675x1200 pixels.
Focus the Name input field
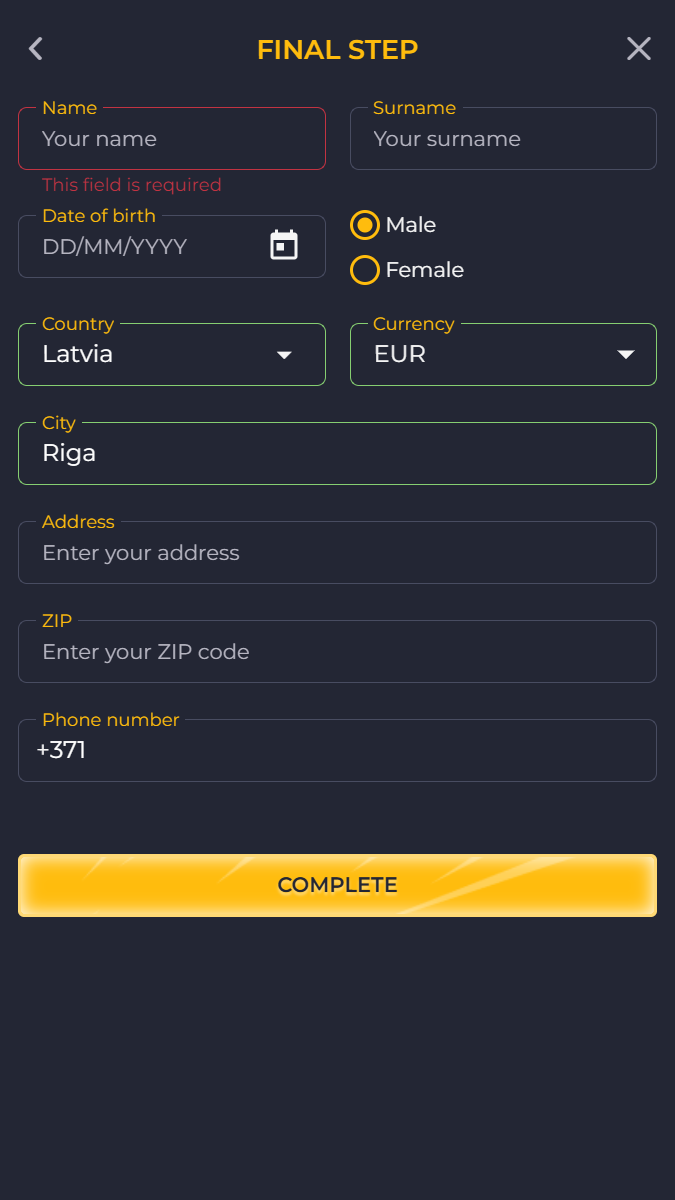click(172, 139)
